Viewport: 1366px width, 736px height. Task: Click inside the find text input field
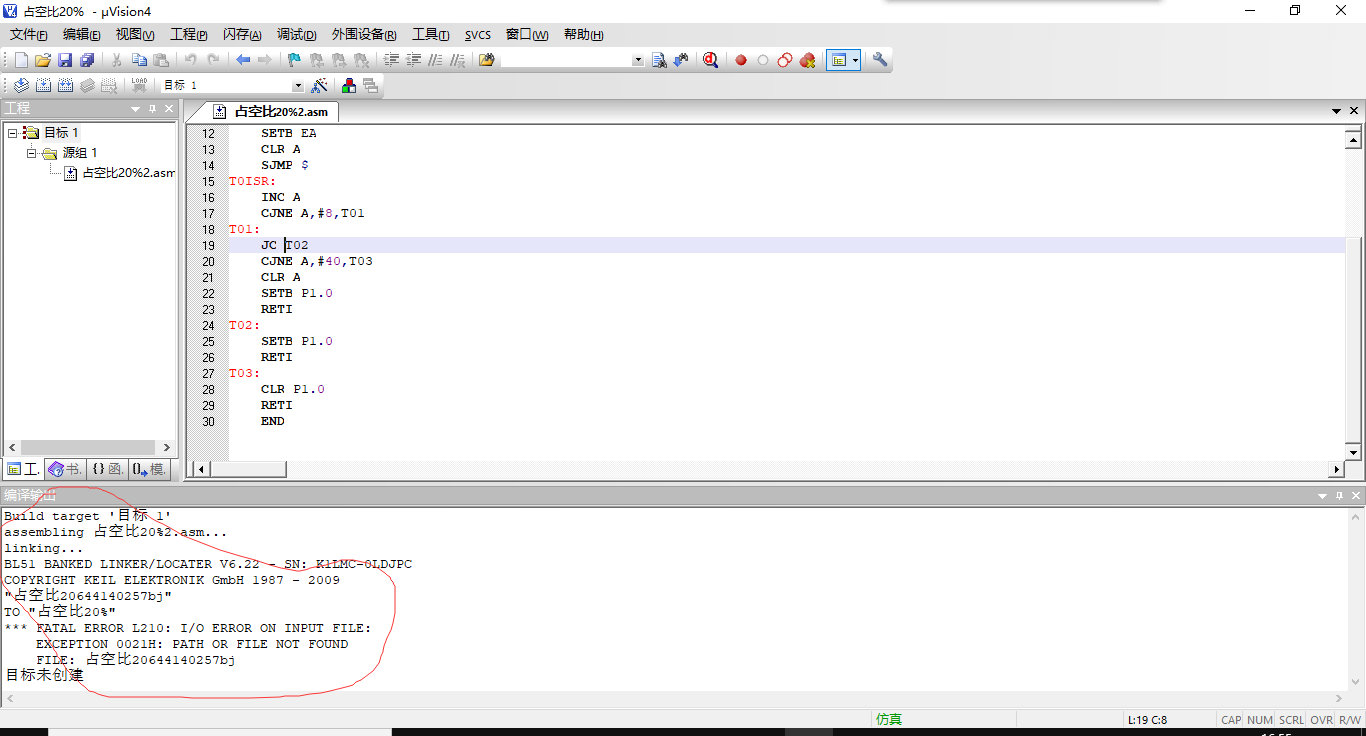click(567, 60)
